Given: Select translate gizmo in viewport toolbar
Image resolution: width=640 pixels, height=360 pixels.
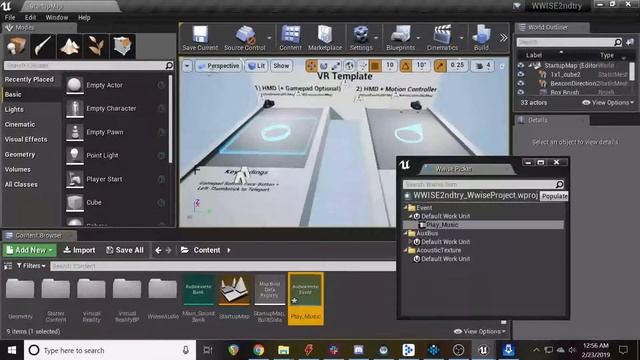Looking at the screenshot, I should pos(311,66).
